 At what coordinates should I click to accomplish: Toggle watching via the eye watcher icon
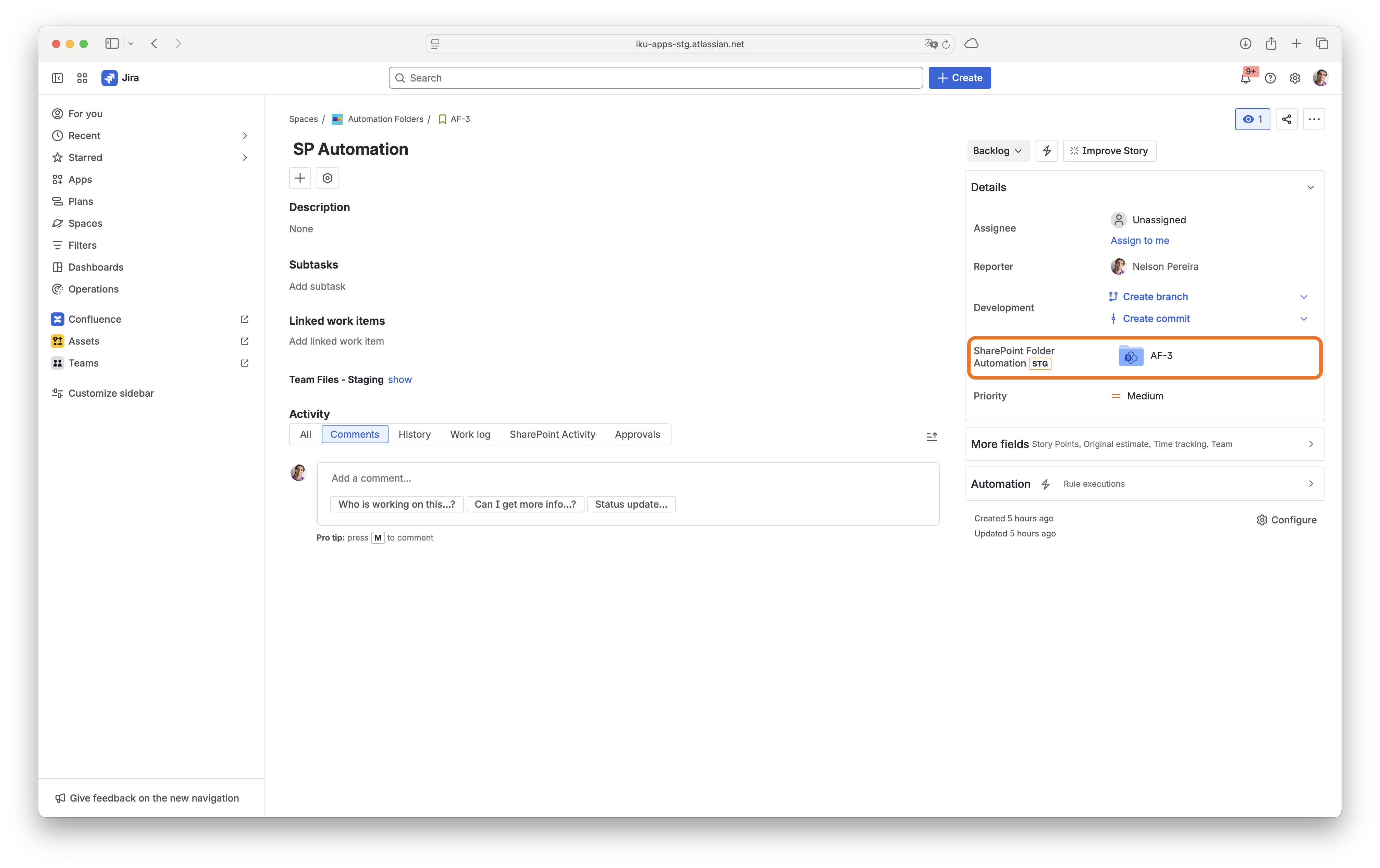[x=1252, y=119]
